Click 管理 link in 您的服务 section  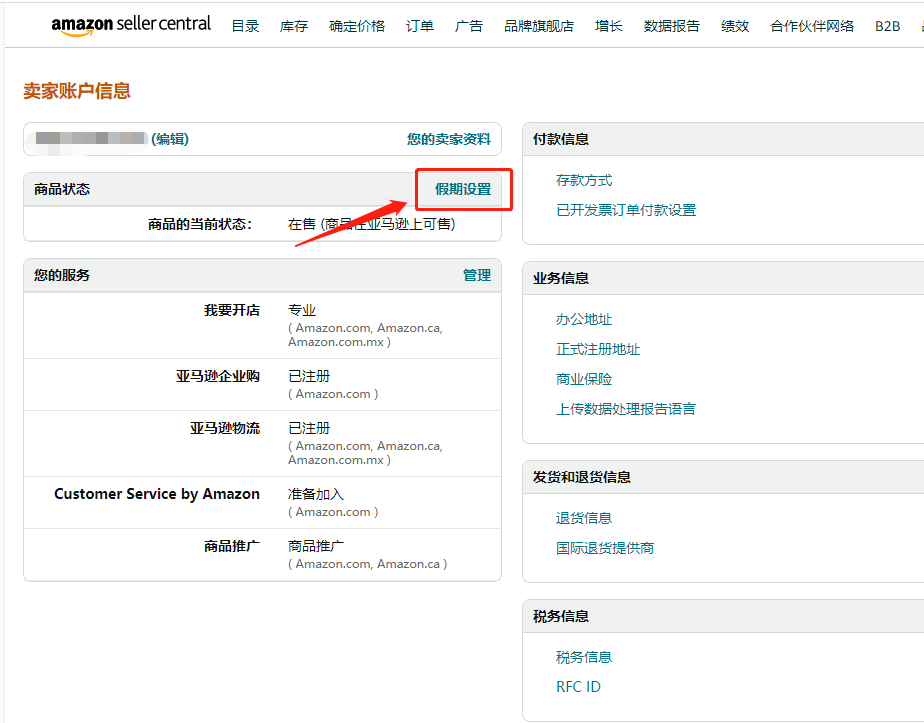[477, 275]
